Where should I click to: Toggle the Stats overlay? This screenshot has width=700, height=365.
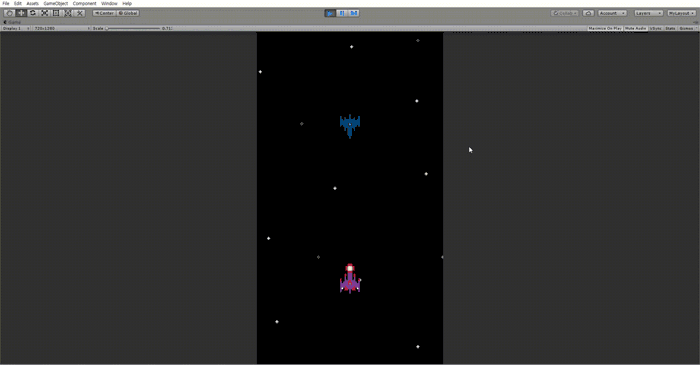(671, 28)
